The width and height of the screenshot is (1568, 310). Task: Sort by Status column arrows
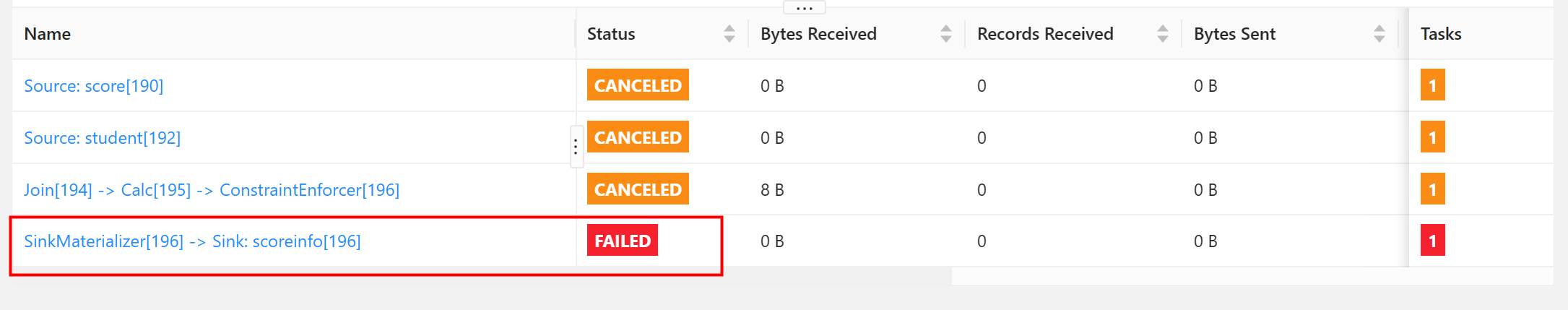tap(729, 34)
